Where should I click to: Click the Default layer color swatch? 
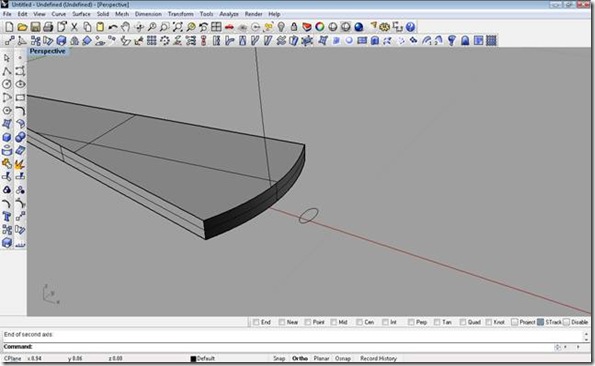(193, 359)
